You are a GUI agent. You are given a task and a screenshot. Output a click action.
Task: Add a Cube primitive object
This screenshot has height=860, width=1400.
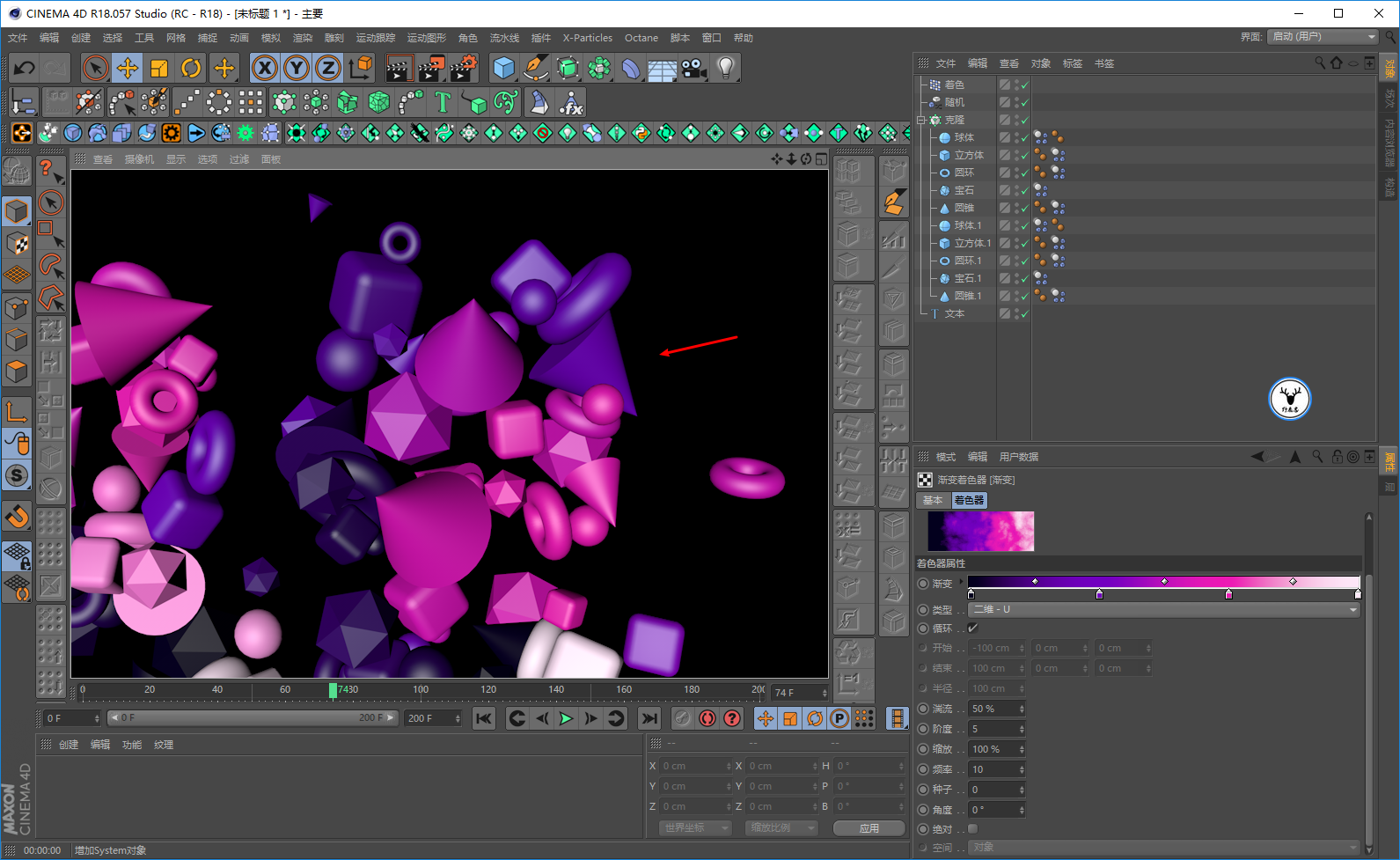tap(503, 68)
